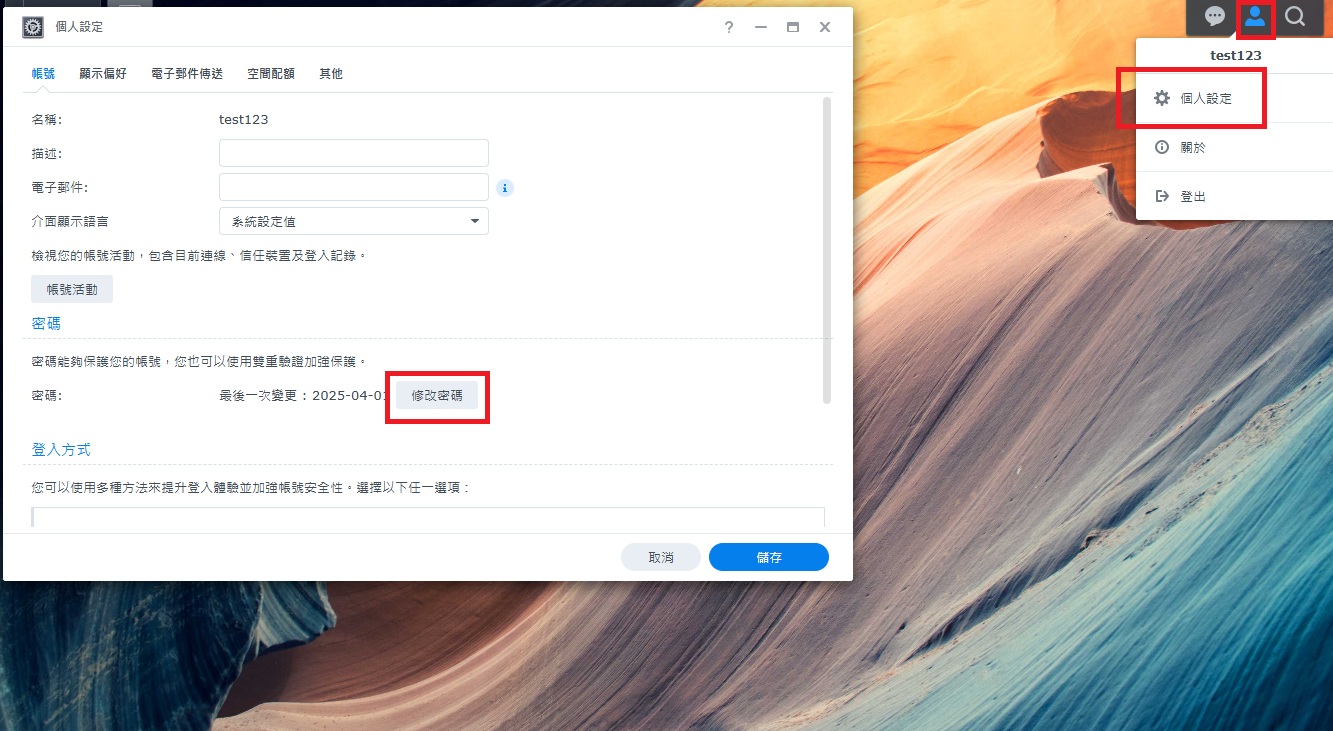Open the 電子郵件傳送 tab
This screenshot has width=1333, height=731.
tap(186, 73)
